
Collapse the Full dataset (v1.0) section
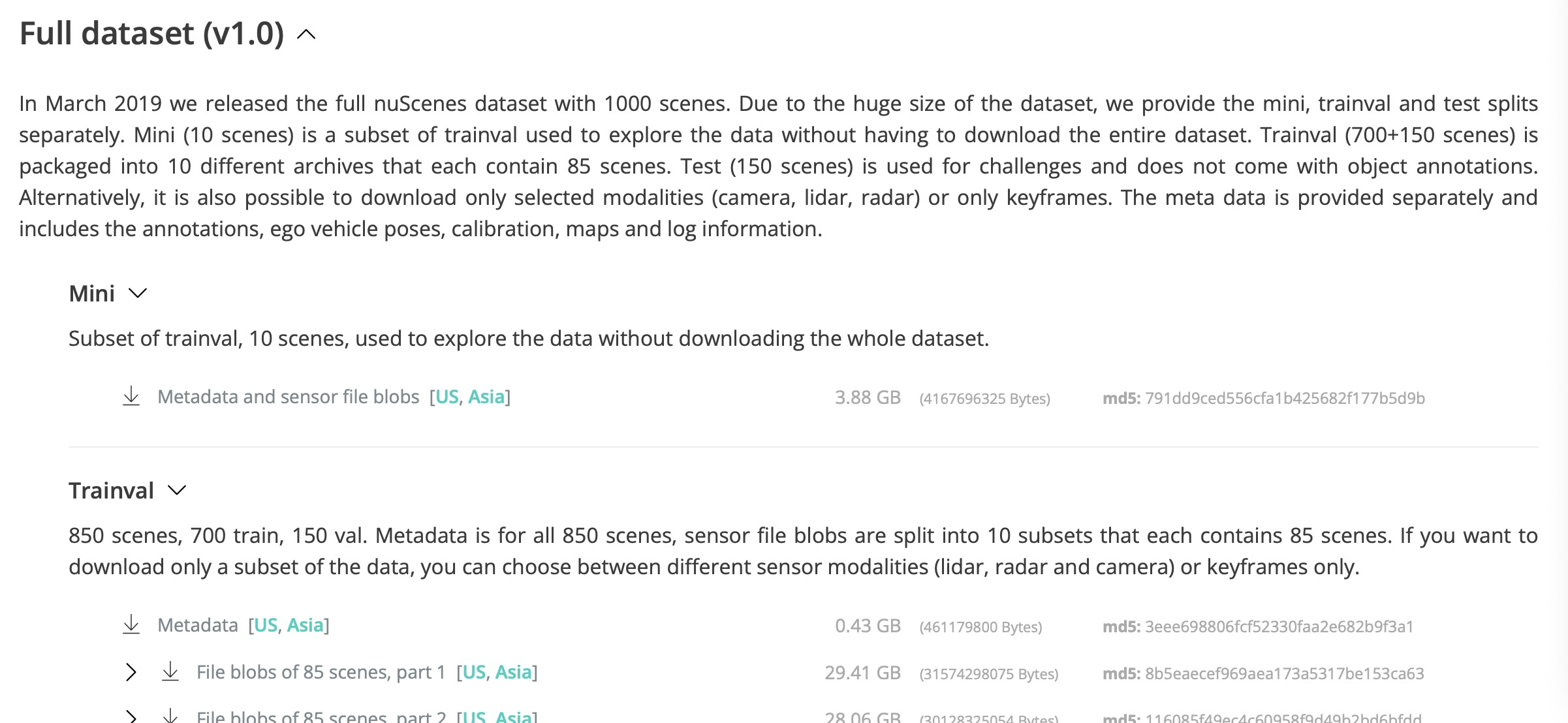pyautogui.click(x=306, y=33)
